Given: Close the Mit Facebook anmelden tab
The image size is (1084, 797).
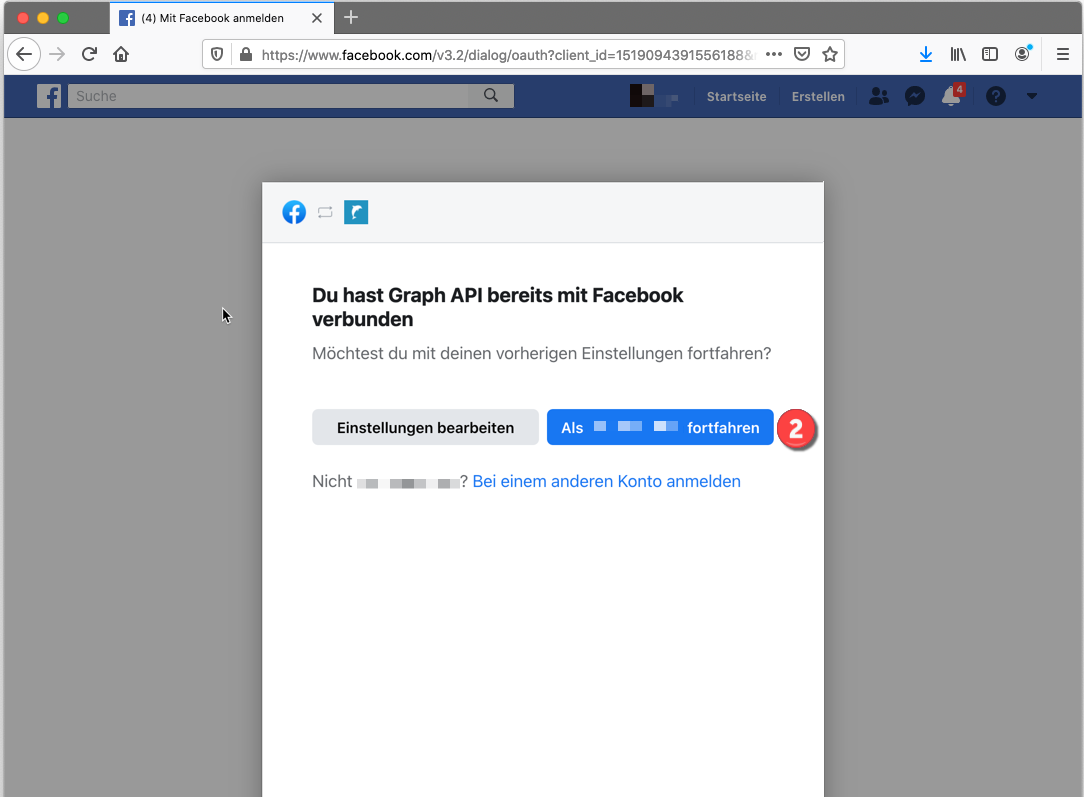Looking at the screenshot, I should [317, 18].
